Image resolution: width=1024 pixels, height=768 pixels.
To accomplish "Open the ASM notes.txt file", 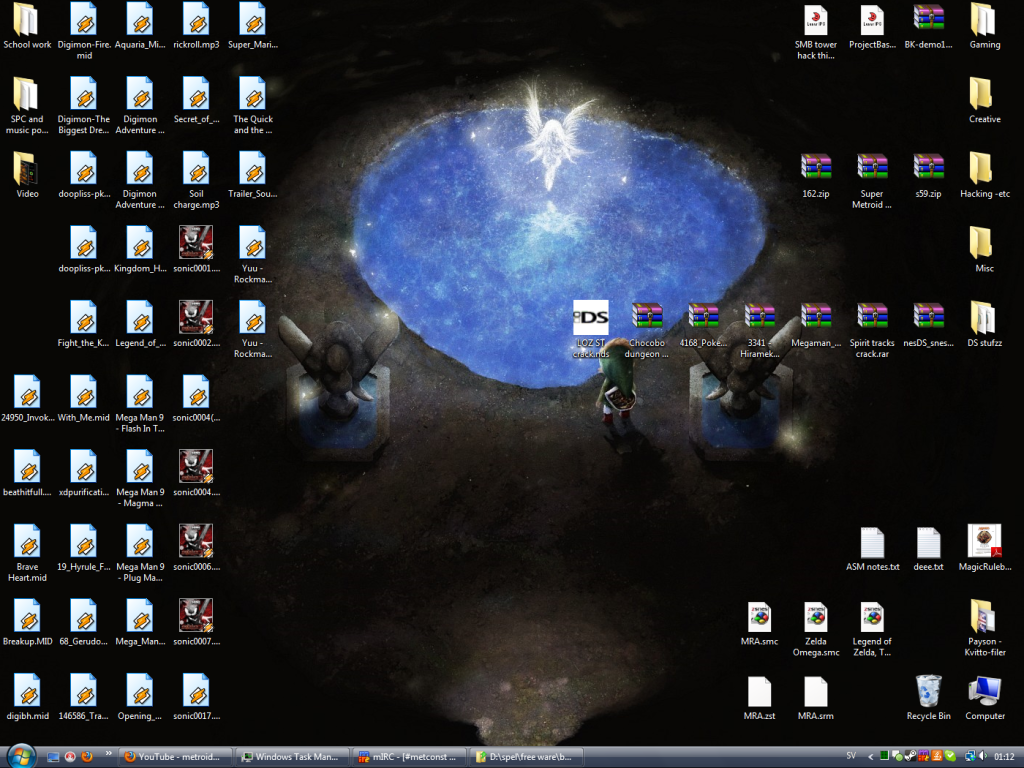I will pyautogui.click(x=872, y=542).
